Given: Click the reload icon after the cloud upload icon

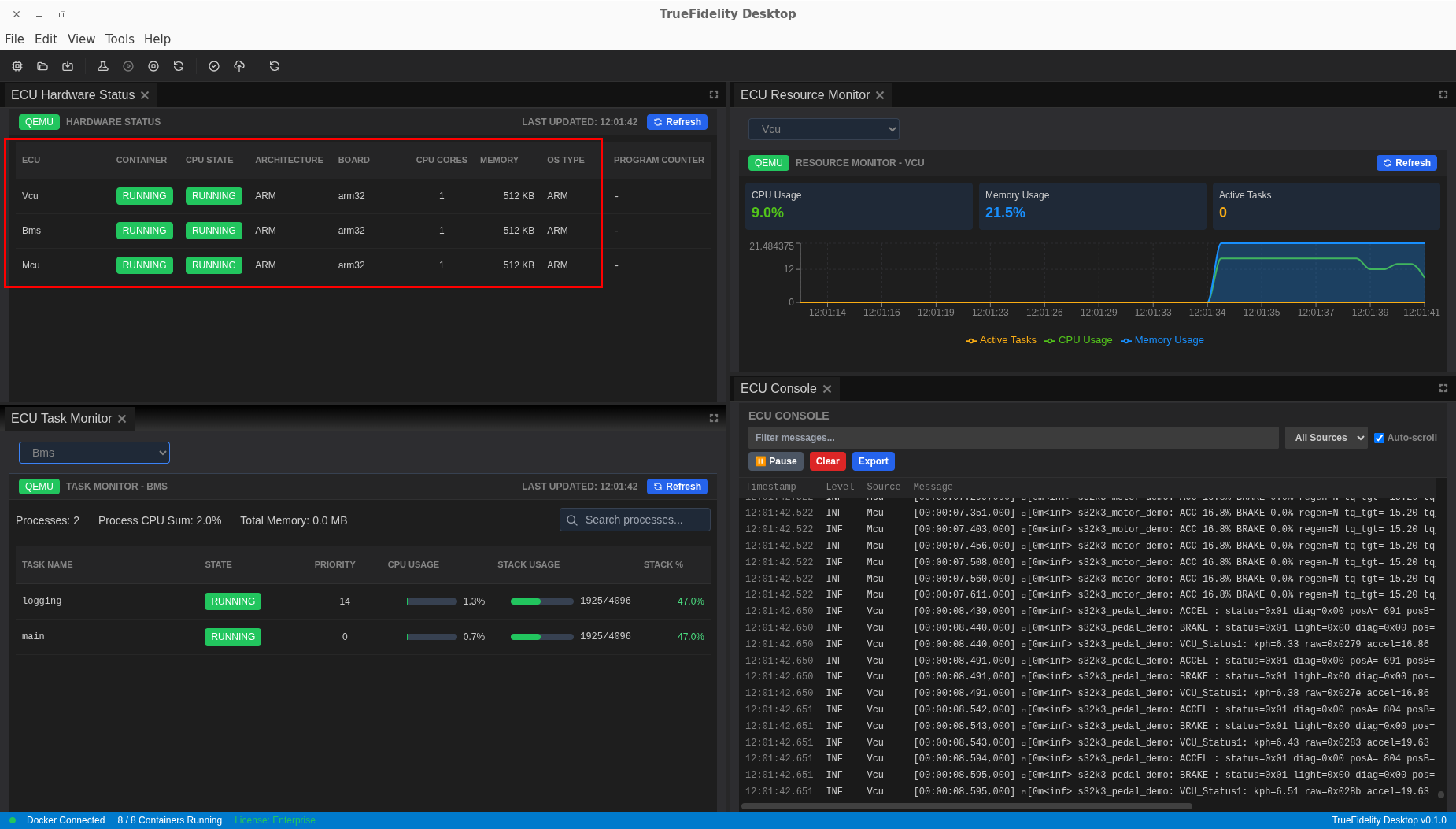Looking at the screenshot, I should click(x=275, y=66).
